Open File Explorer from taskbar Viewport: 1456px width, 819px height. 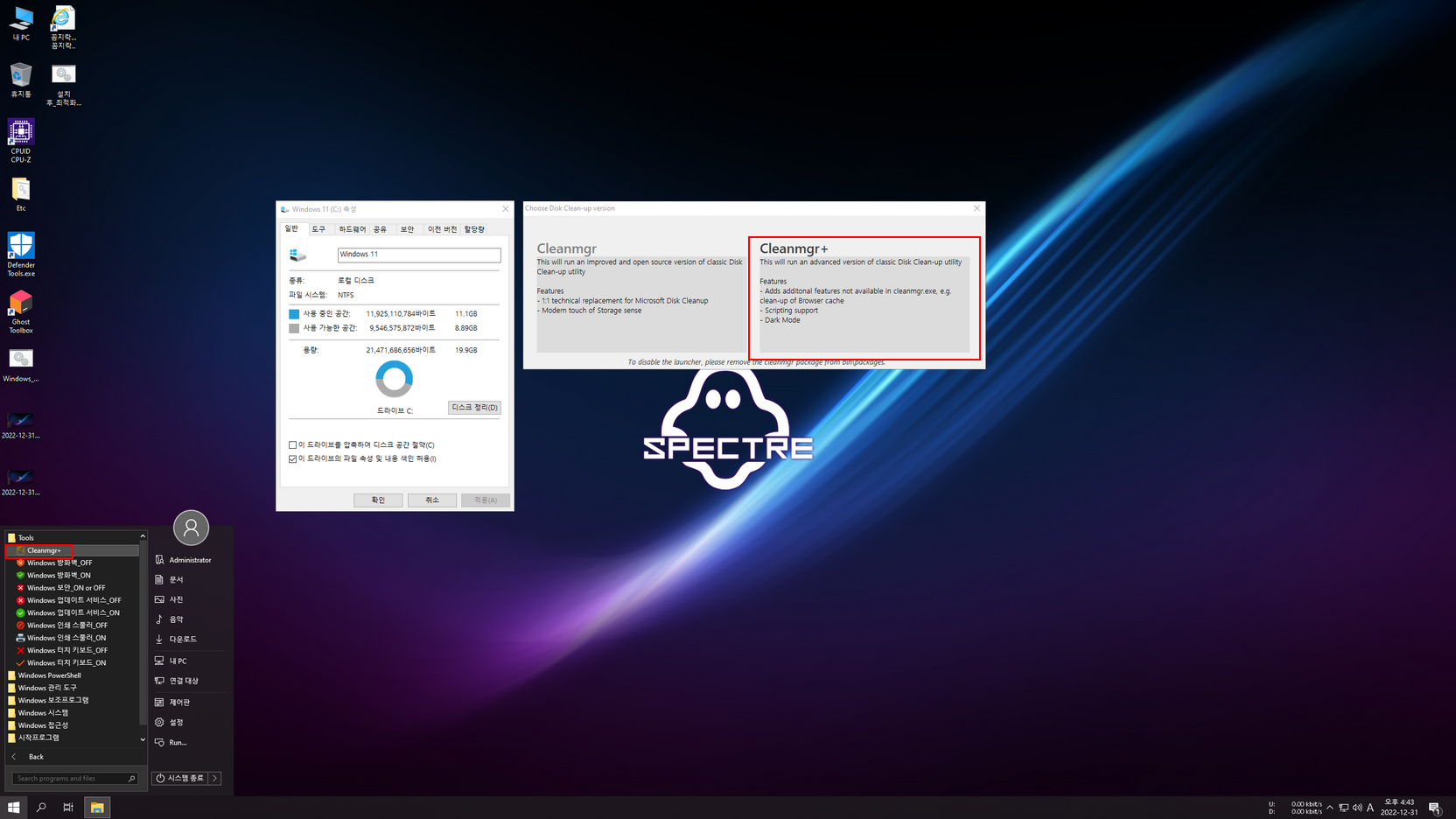pos(97,808)
